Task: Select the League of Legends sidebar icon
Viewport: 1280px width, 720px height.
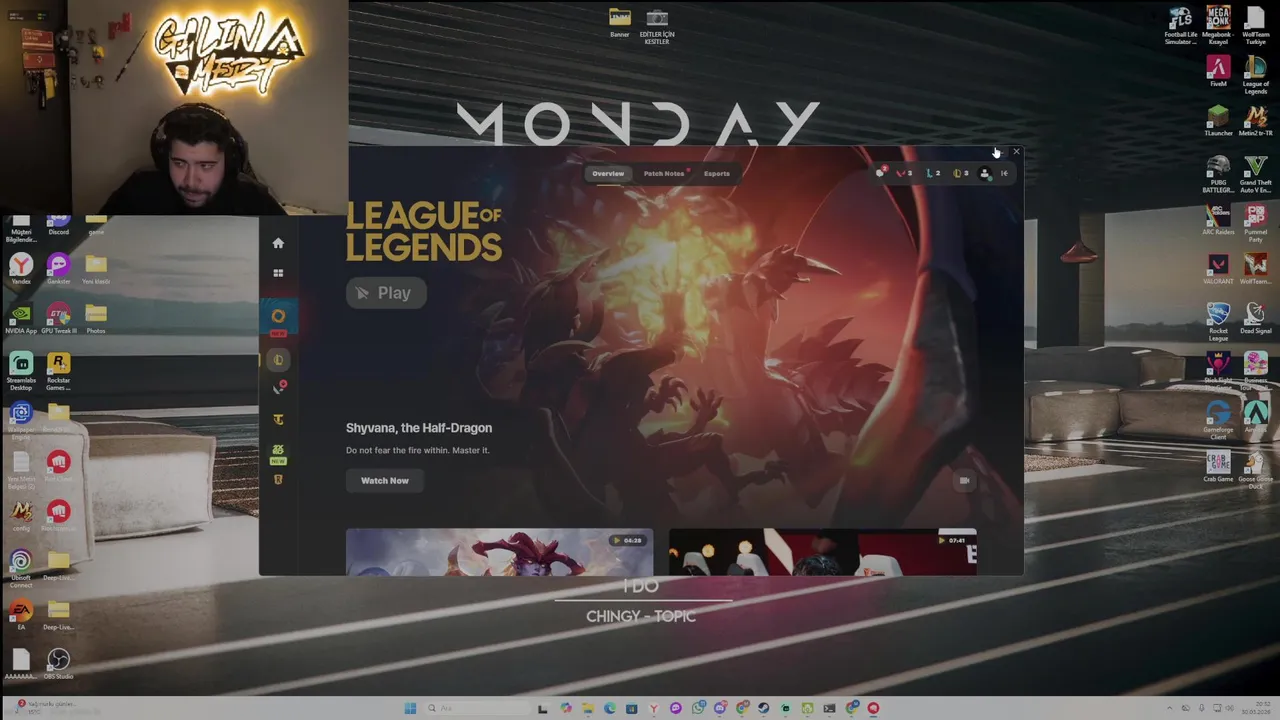Action: [x=278, y=360]
